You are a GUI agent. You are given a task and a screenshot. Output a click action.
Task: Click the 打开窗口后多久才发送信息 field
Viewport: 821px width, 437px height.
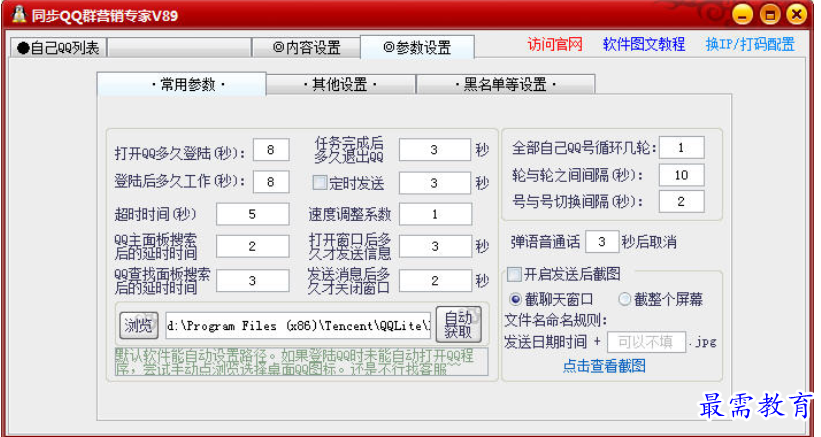click(435, 246)
